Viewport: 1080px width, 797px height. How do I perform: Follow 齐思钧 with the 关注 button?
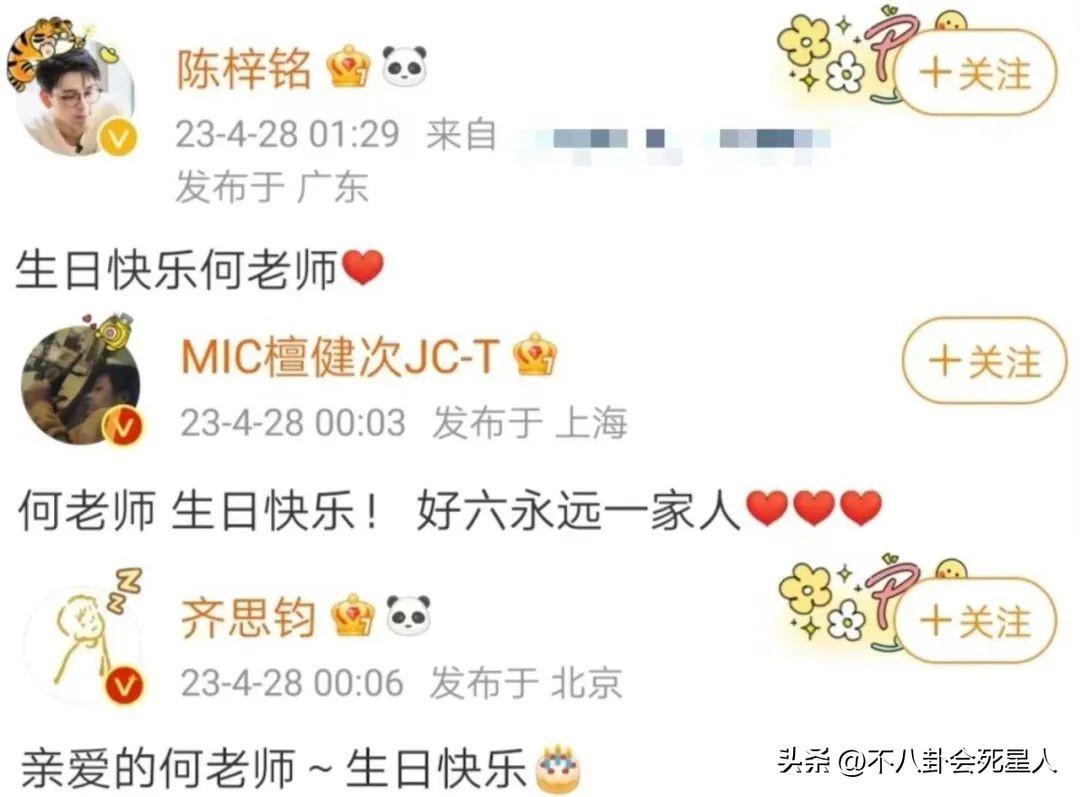pos(975,620)
